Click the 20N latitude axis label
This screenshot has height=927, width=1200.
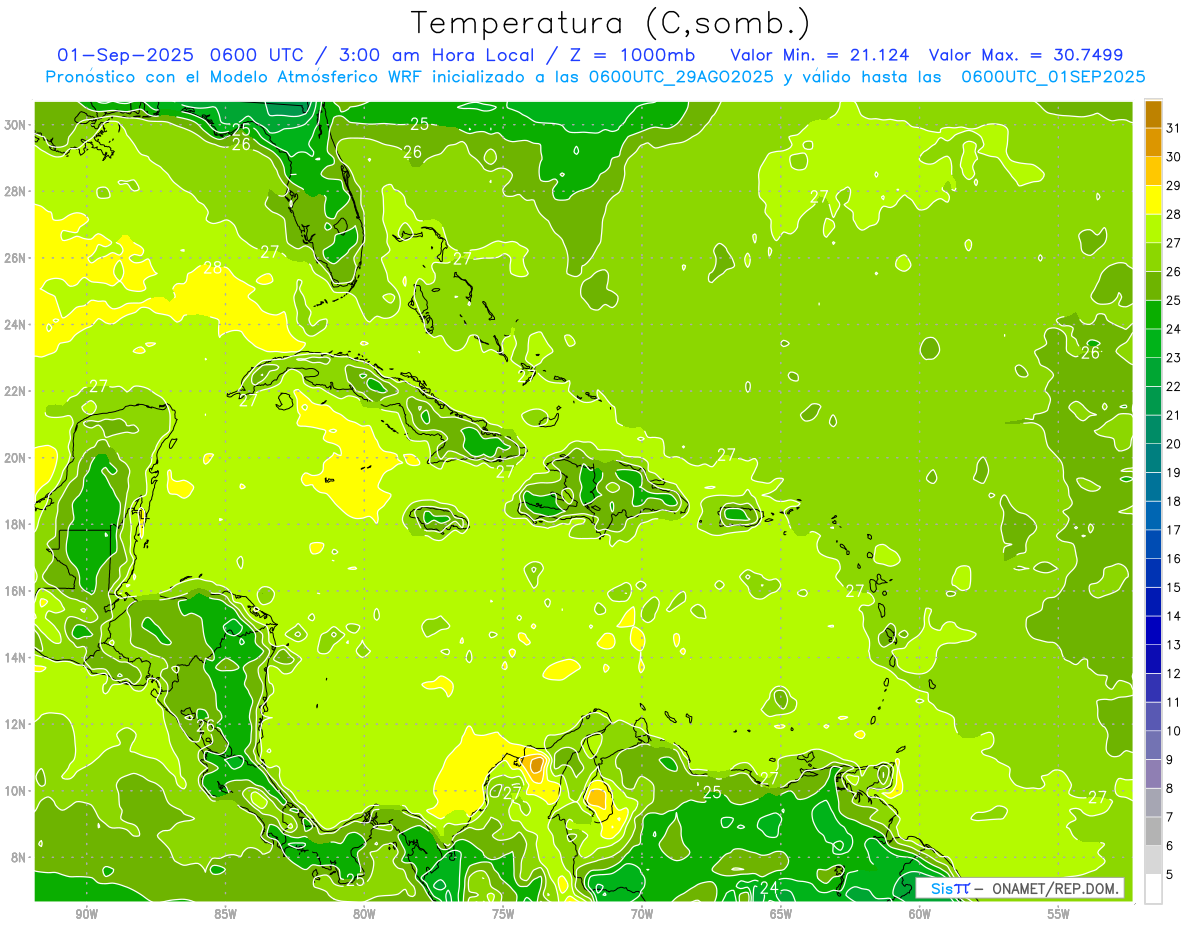(15, 458)
